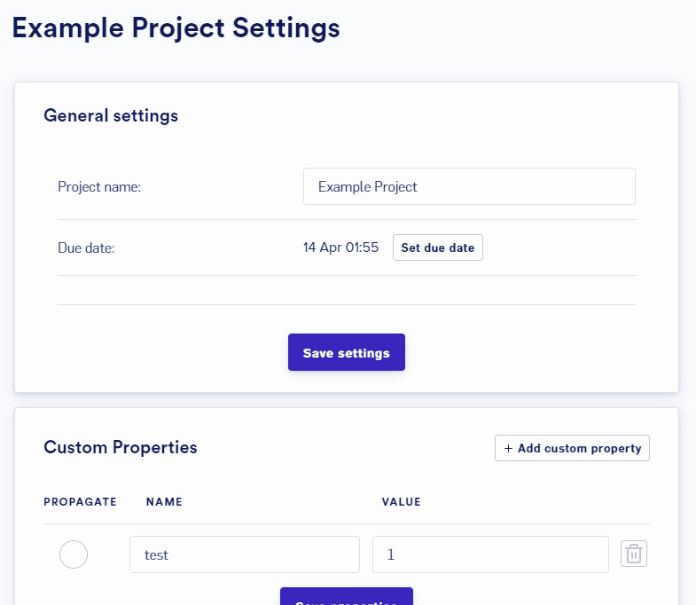
Task: Open the Set due date button
Action: [x=438, y=248]
